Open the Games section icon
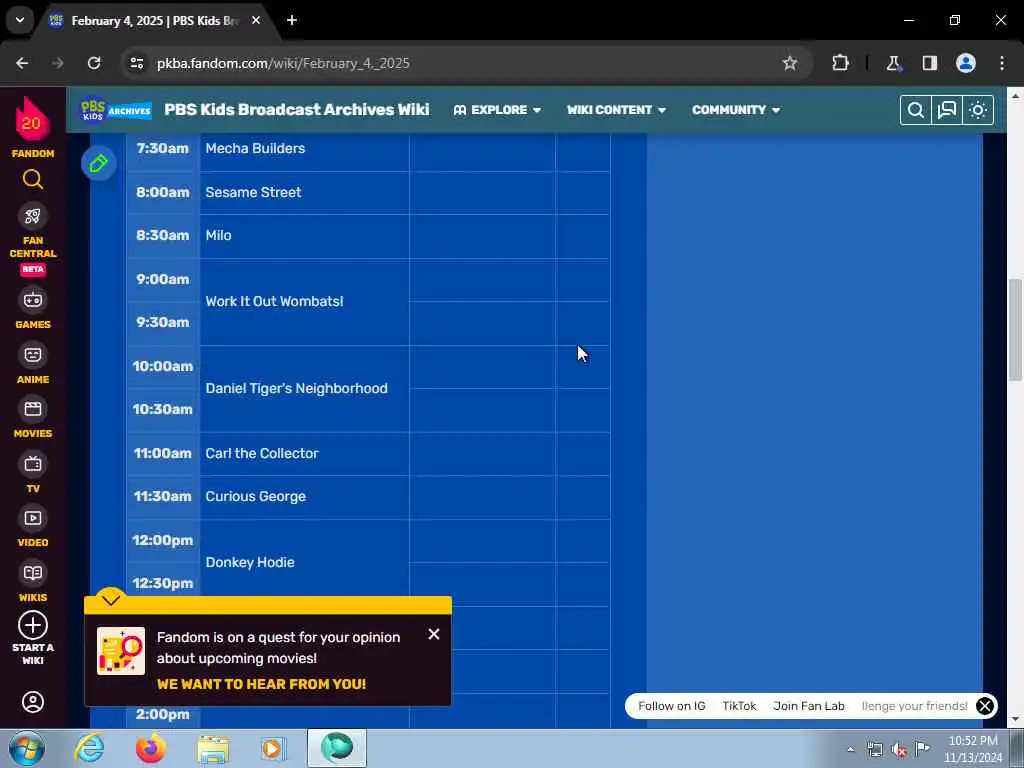The image size is (1024, 768). click(33, 300)
